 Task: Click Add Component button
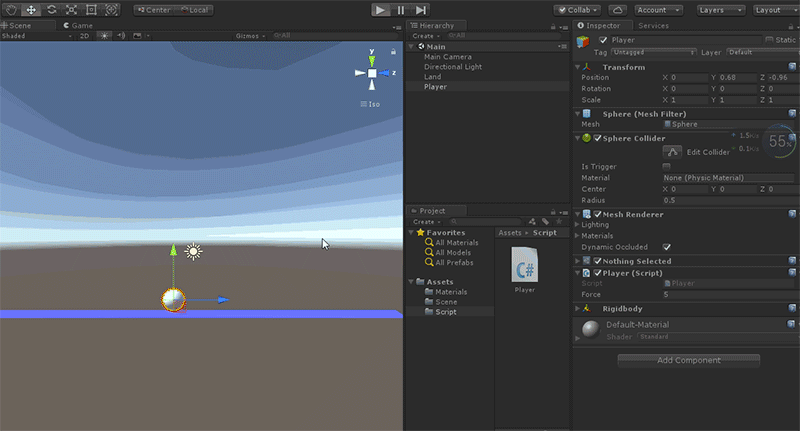[x=688, y=360]
